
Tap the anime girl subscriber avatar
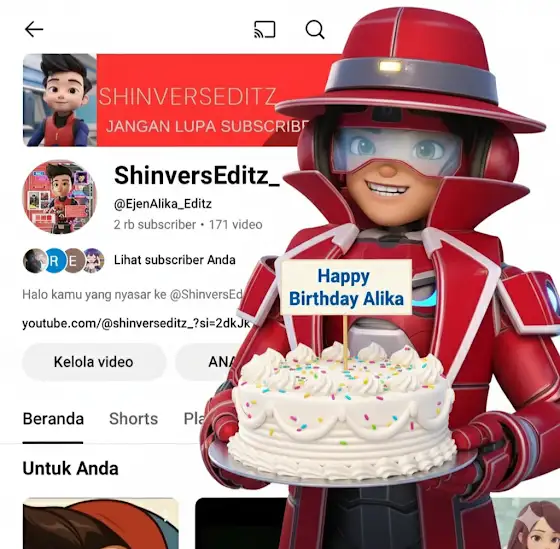(94, 260)
